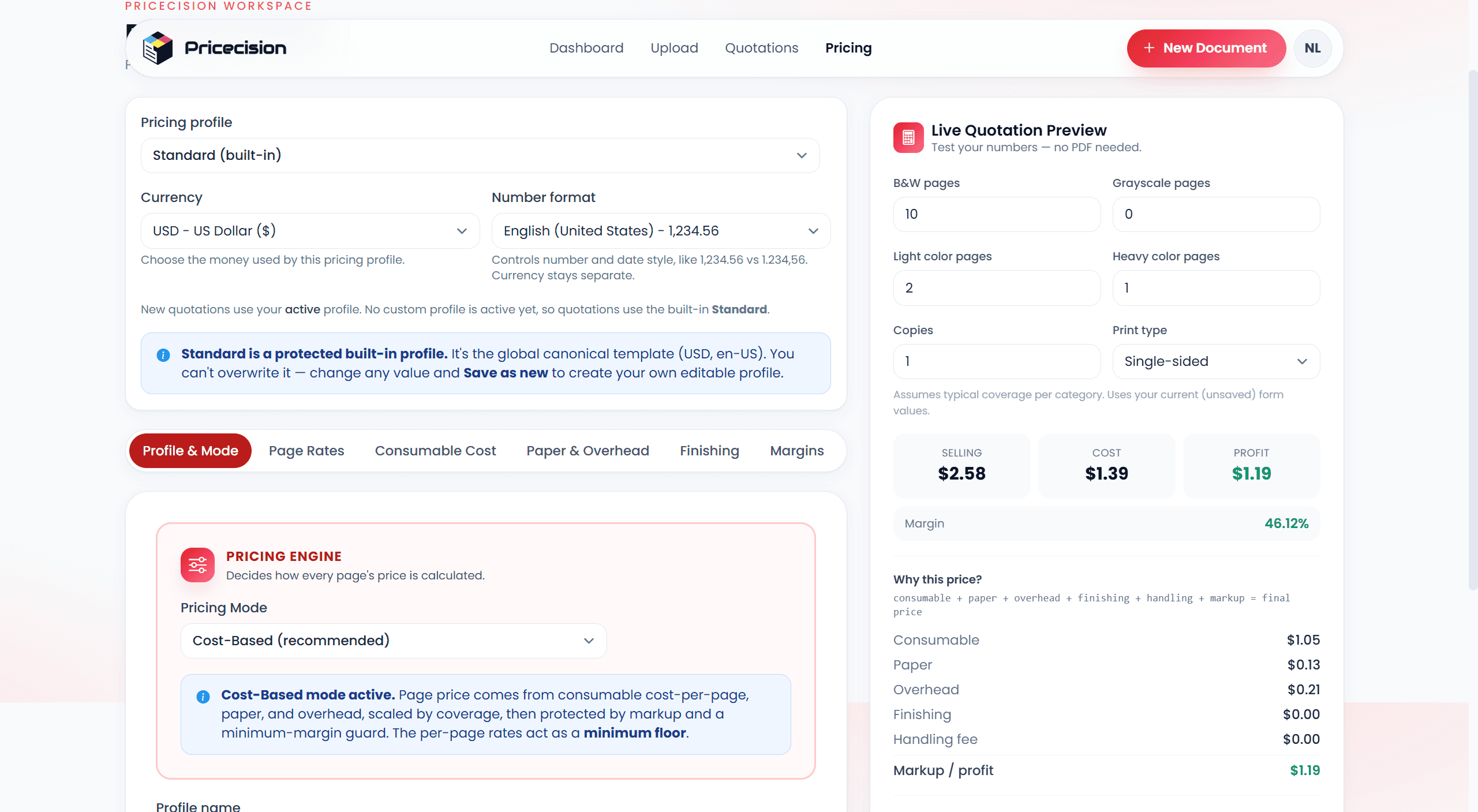This screenshot has width=1478, height=812.
Task: Click the B&W pages input field
Action: pos(997,214)
